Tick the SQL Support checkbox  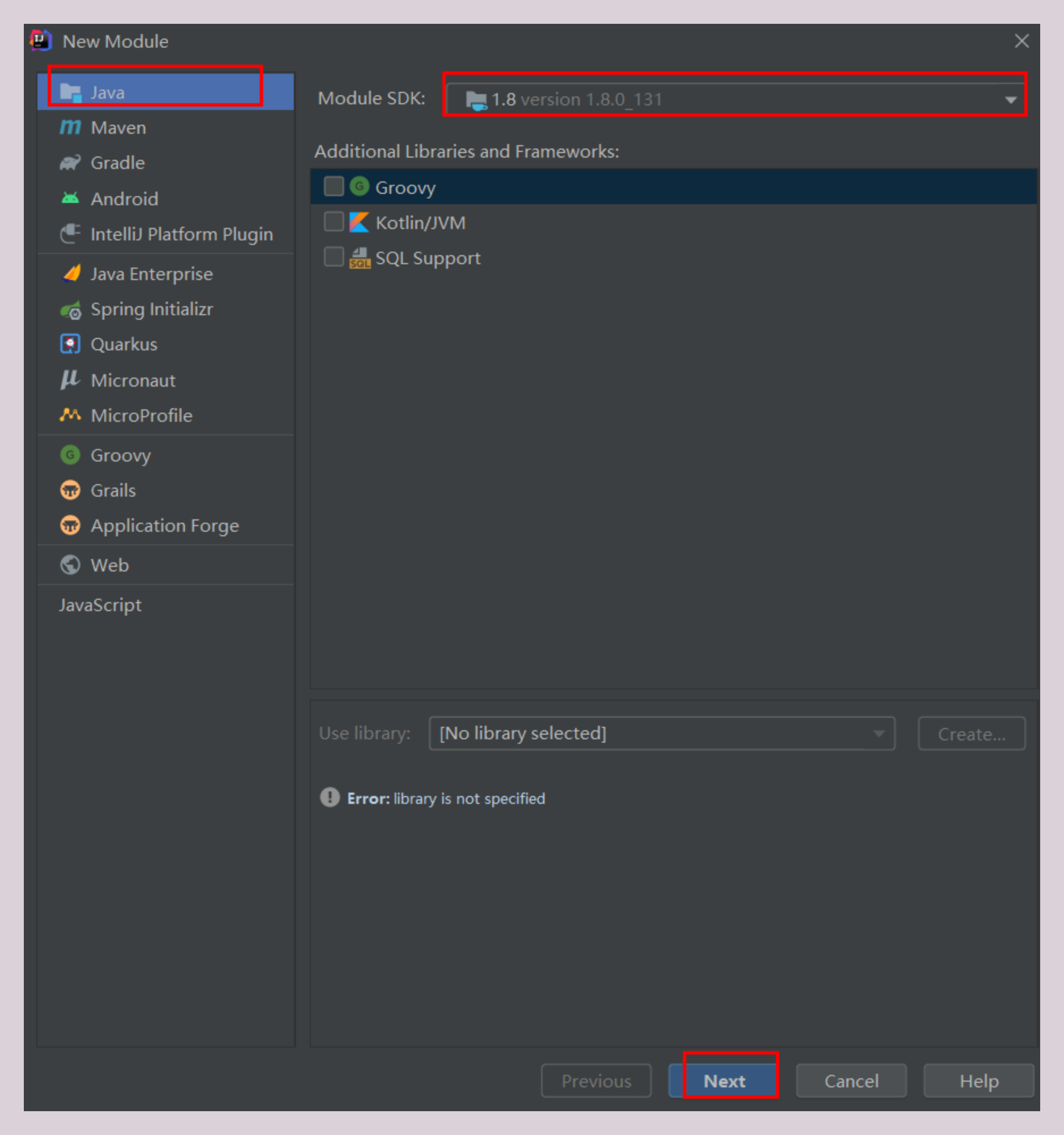pos(333,257)
